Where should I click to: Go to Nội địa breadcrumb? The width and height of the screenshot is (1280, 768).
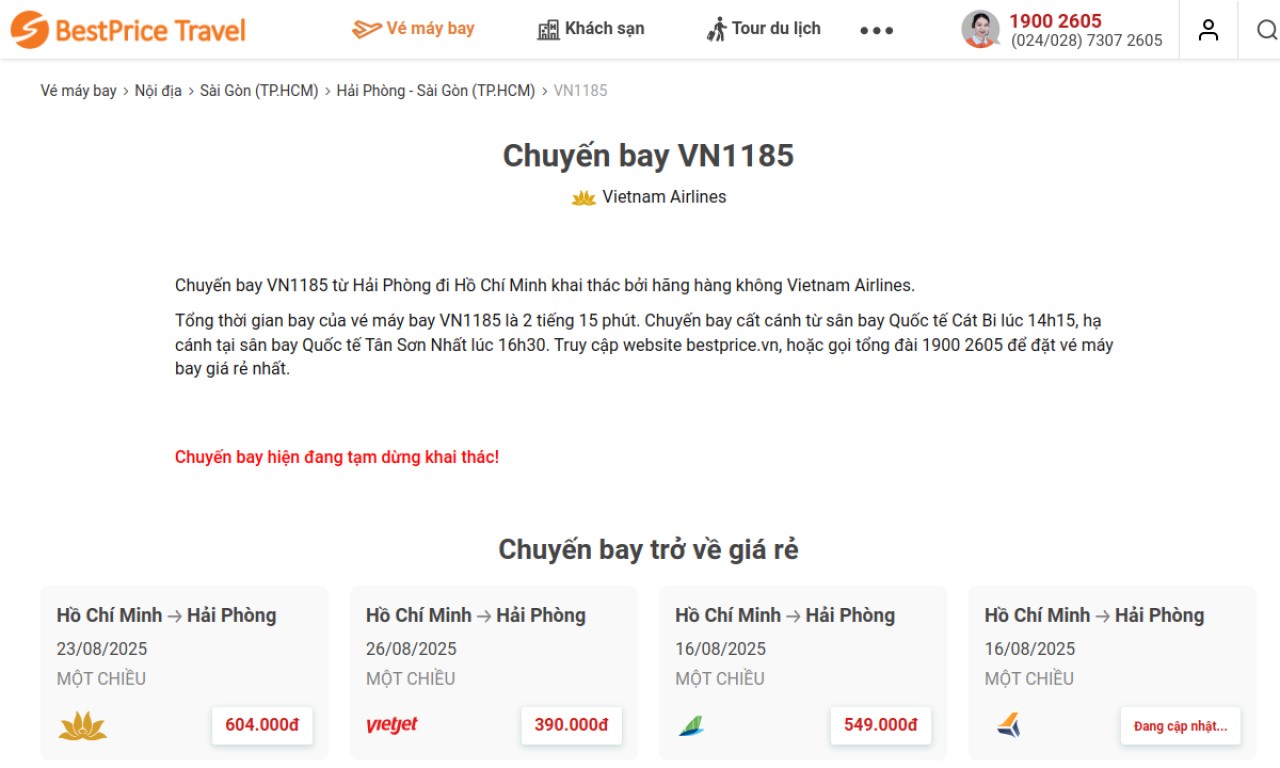pos(158,91)
